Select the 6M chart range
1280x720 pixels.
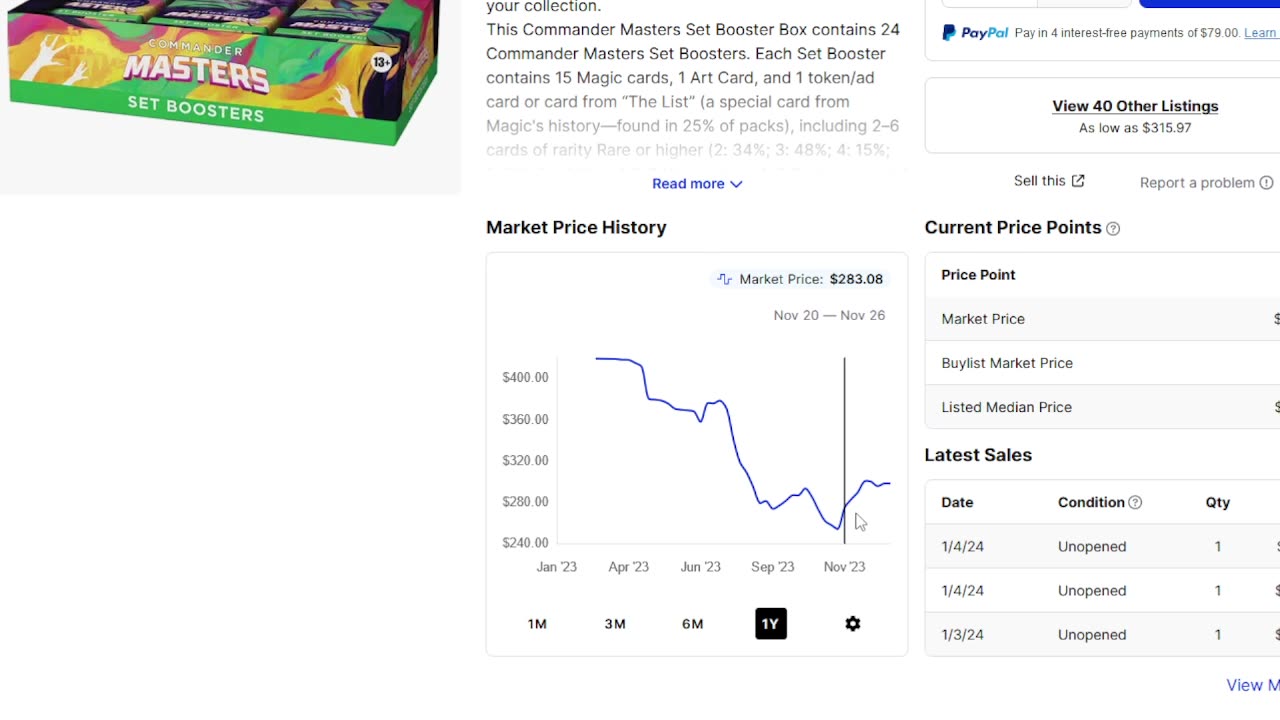[692, 624]
